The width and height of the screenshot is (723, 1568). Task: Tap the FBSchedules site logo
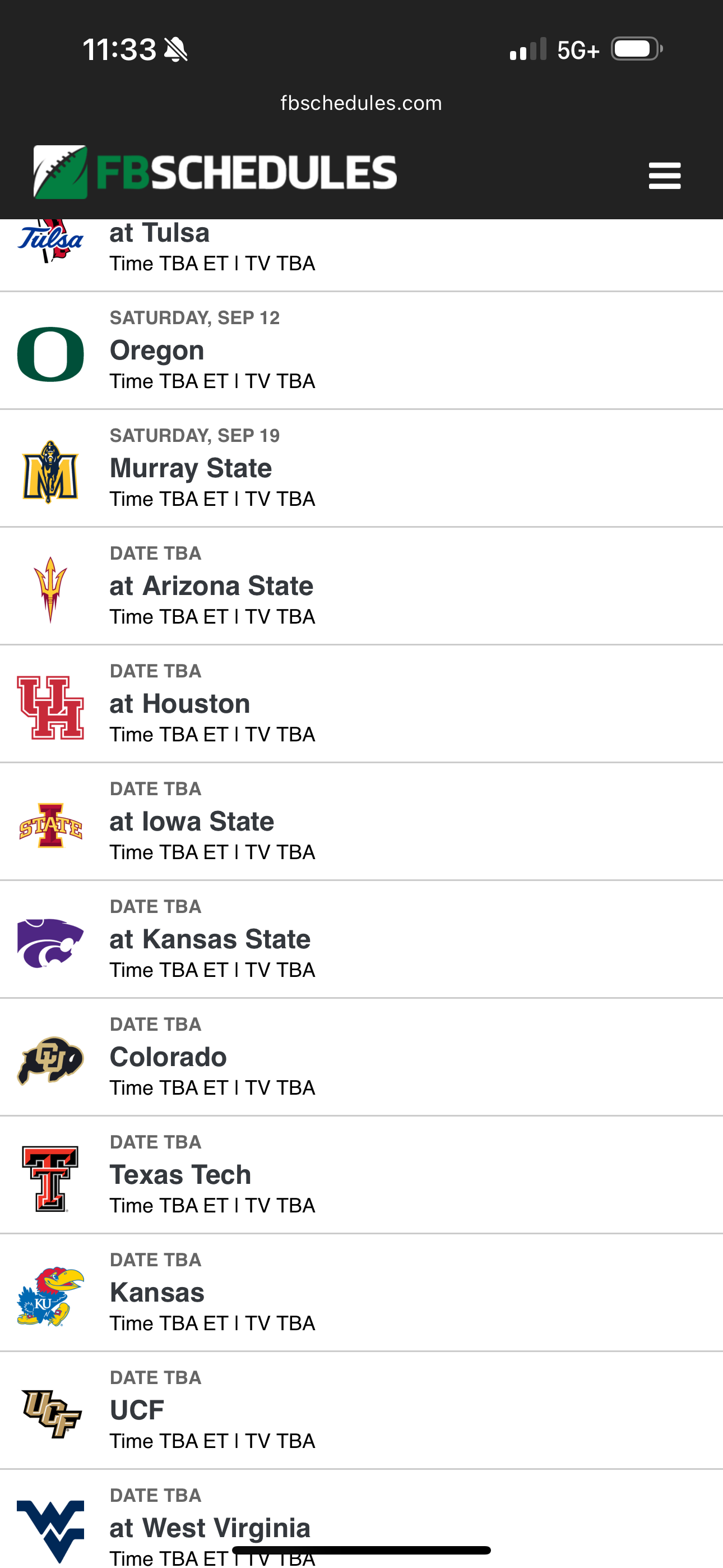(x=215, y=172)
